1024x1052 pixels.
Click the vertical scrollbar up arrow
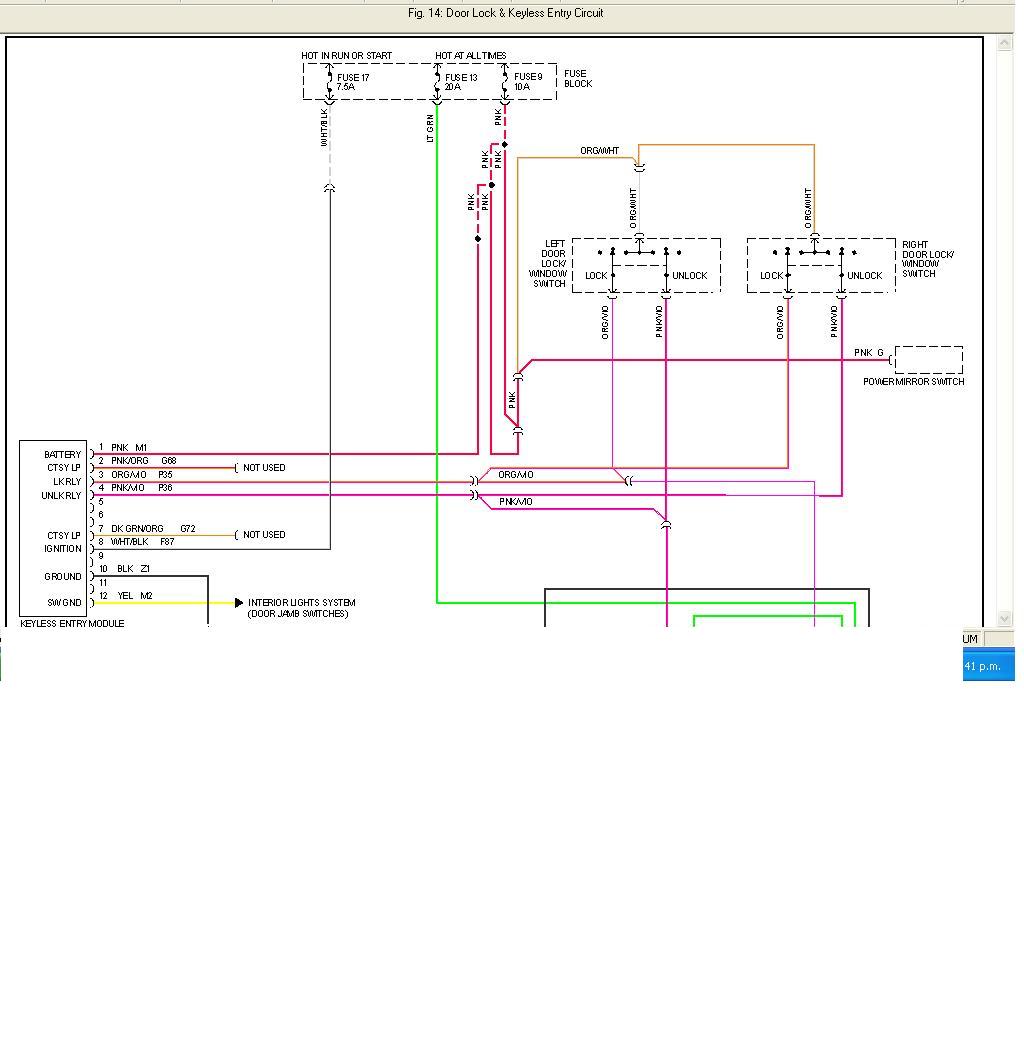[x=1004, y=43]
